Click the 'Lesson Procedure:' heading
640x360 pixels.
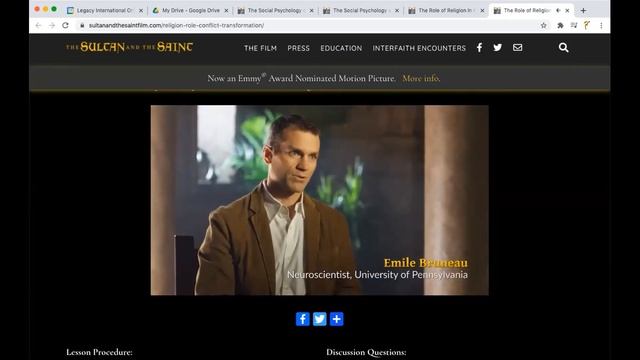coord(99,352)
